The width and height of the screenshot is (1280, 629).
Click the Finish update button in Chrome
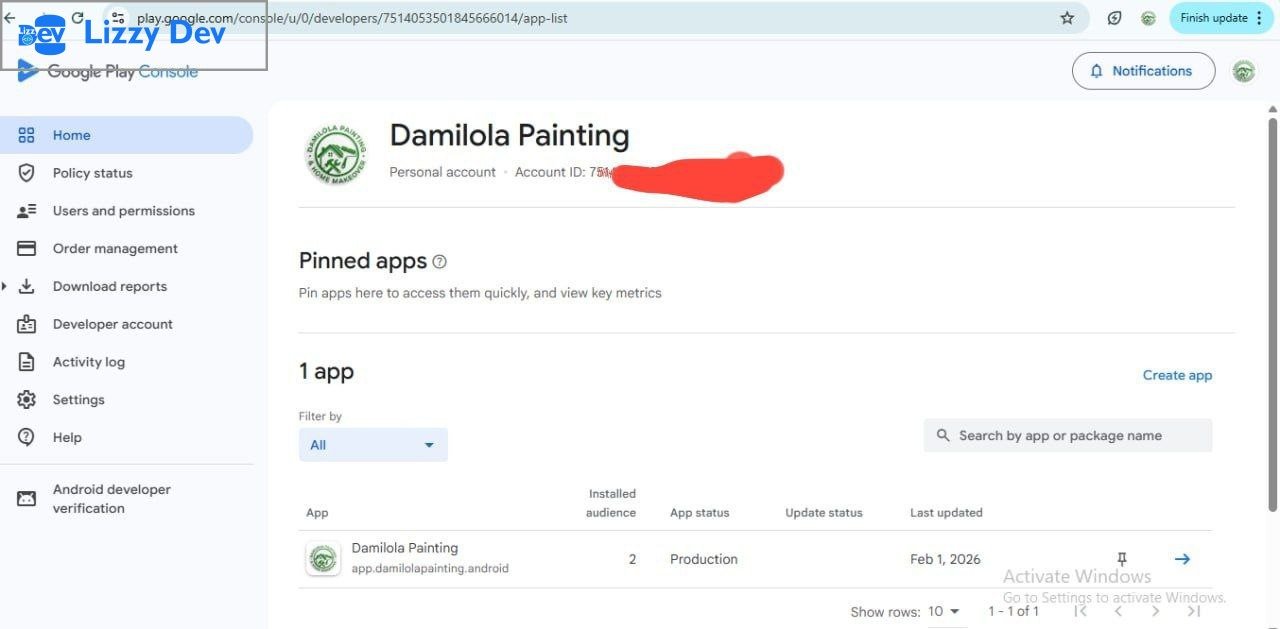click(x=1213, y=18)
